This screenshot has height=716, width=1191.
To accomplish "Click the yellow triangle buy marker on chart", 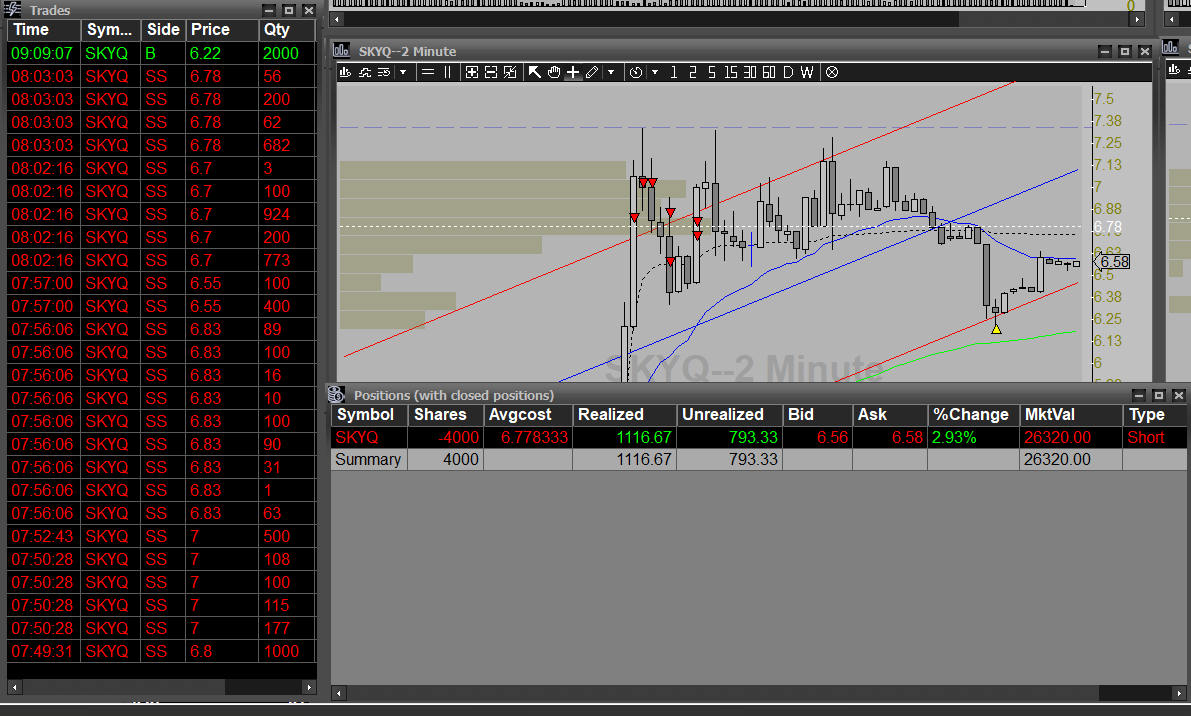I will [x=996, y=329].
